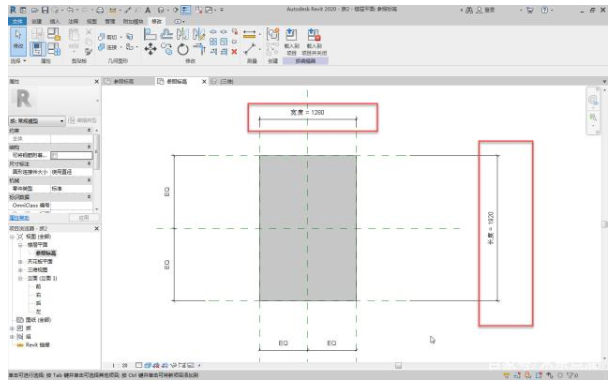Click the Apply button in Properties
Screen dimensions: 616x383
point(84,218)
